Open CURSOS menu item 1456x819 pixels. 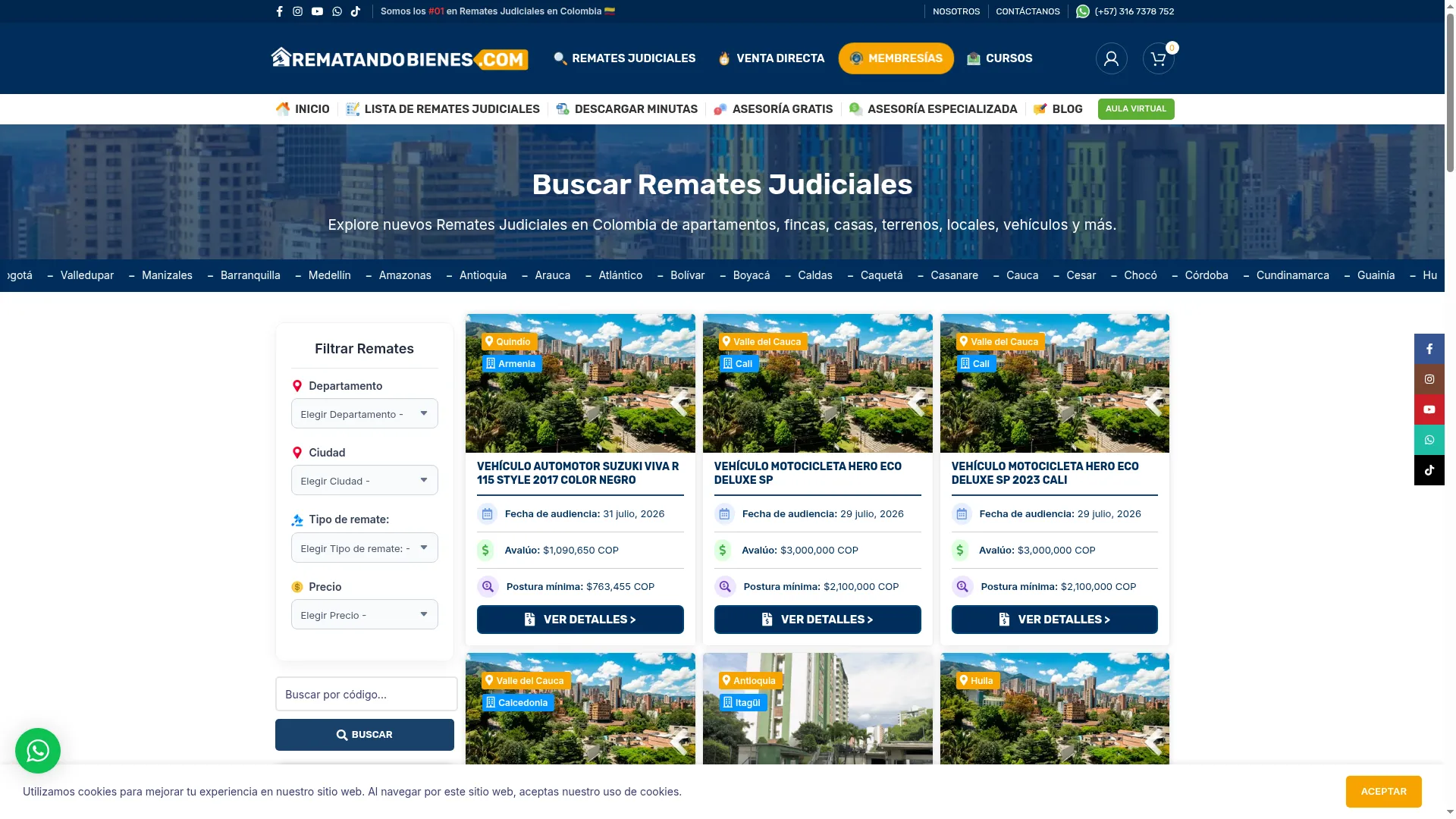tap(999, 58)
